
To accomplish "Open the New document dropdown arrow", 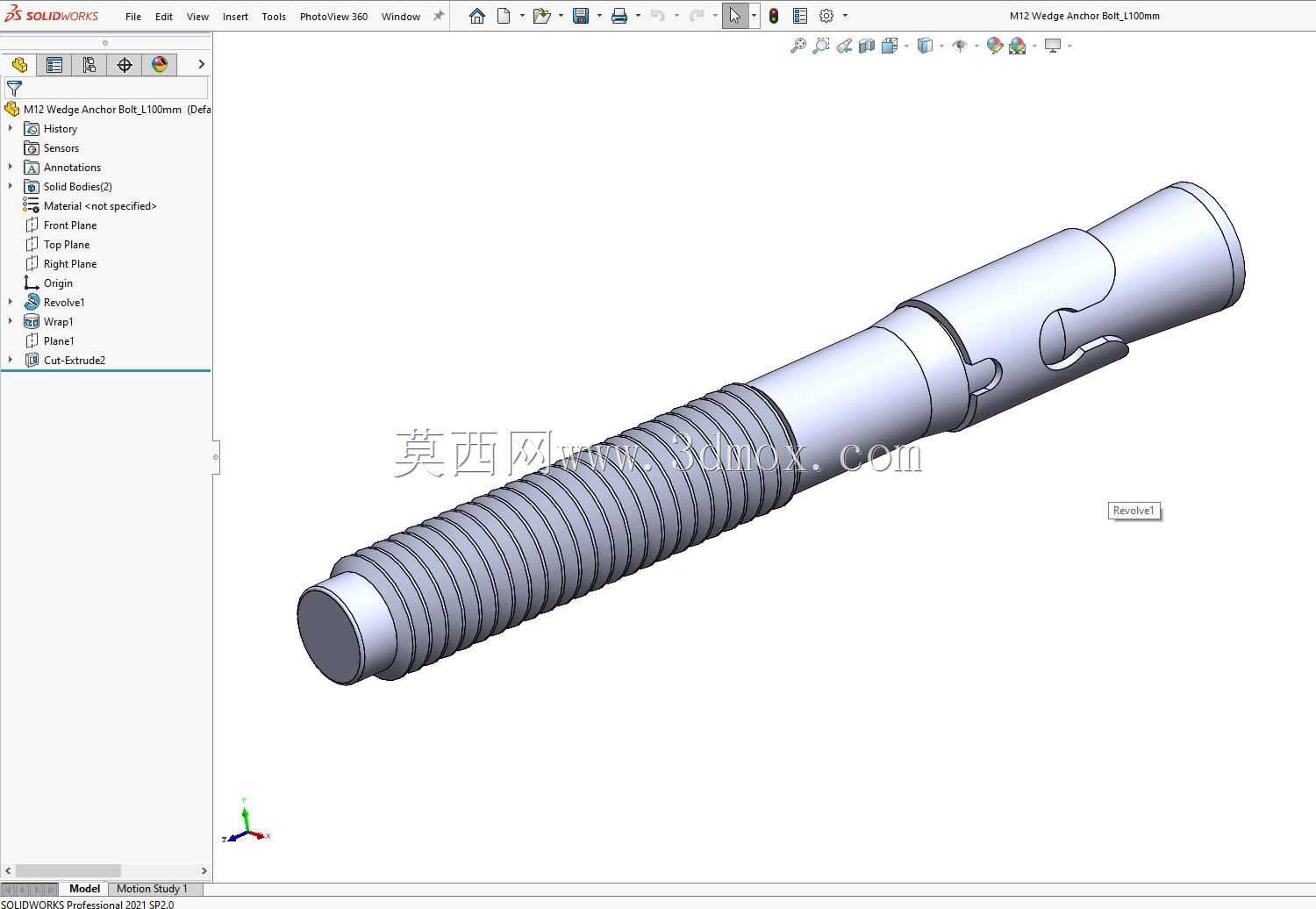I will pos(522,16).
